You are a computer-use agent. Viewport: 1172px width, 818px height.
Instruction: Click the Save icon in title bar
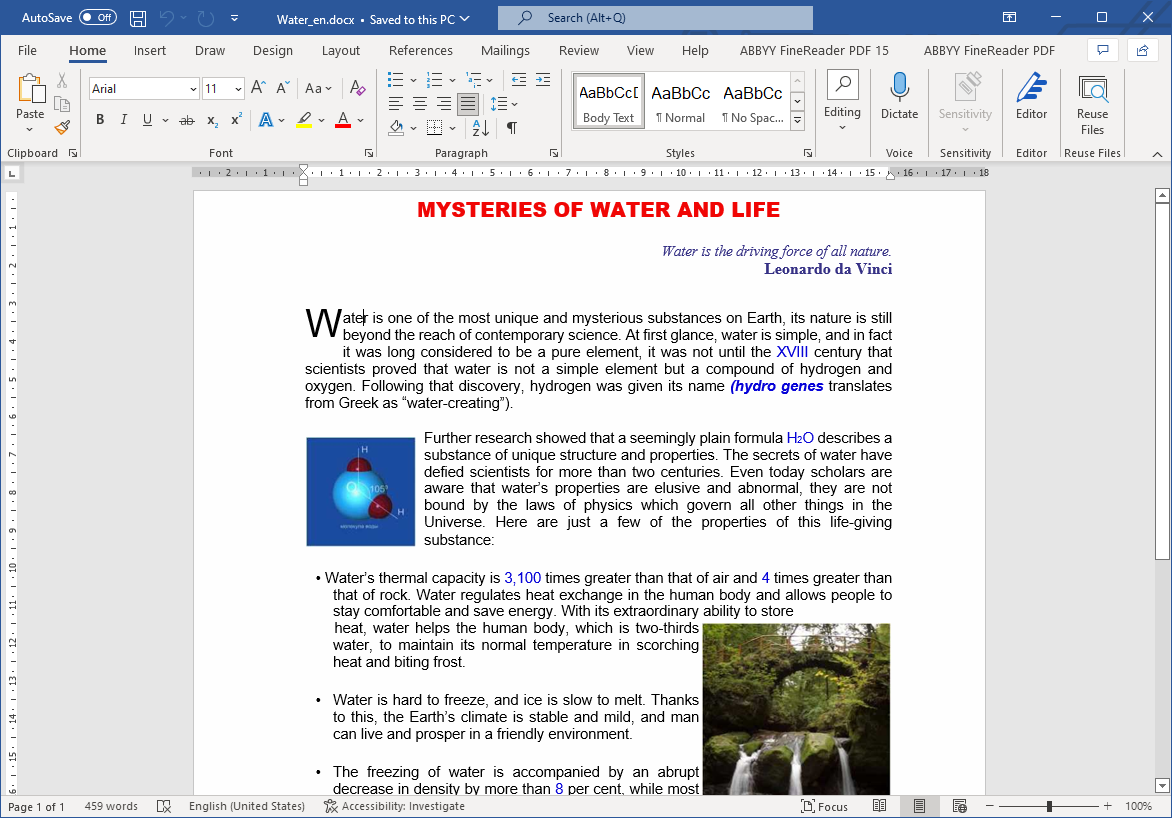click(138, 19)
